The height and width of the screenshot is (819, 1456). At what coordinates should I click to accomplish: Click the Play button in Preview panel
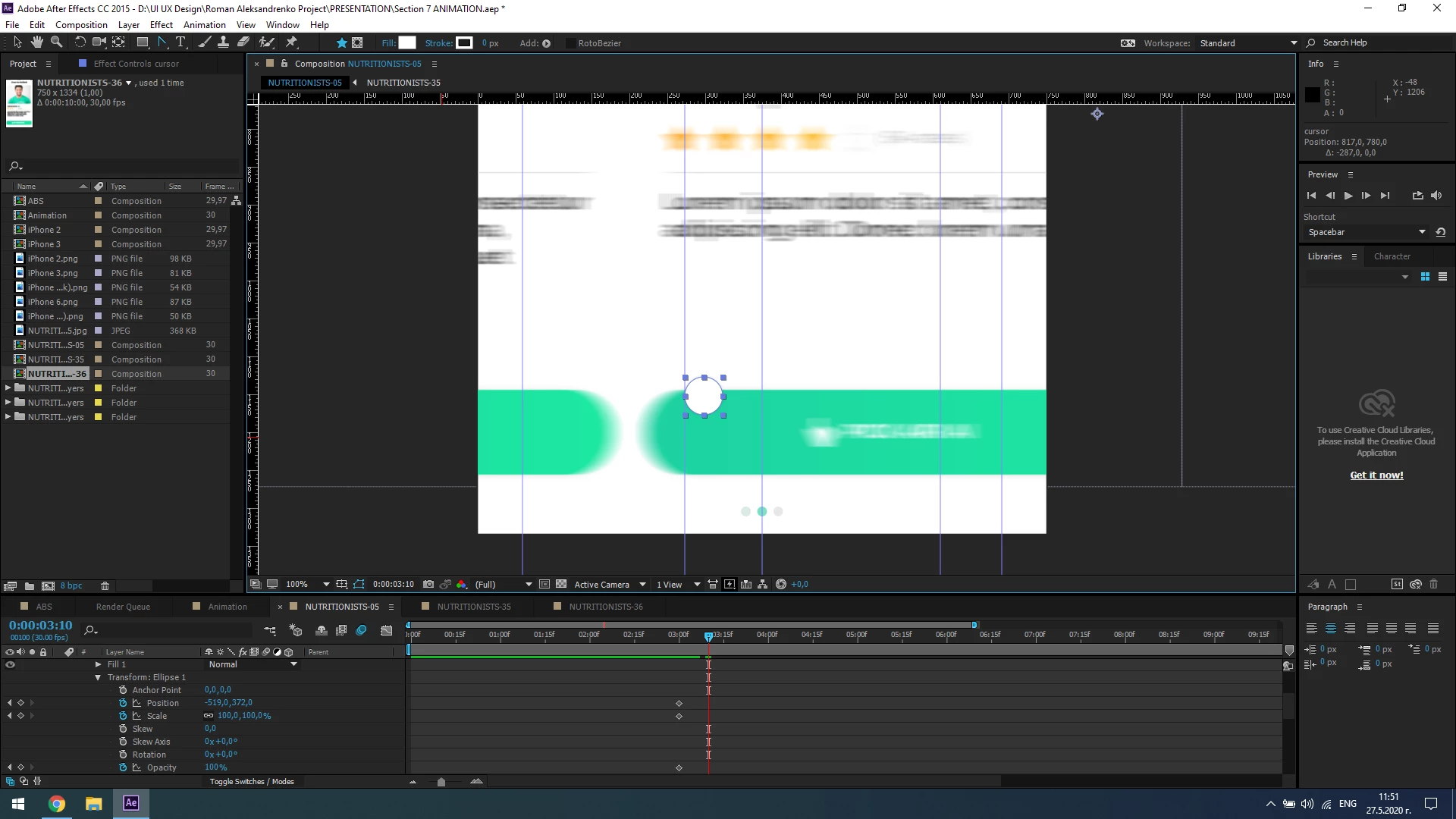1348,196
